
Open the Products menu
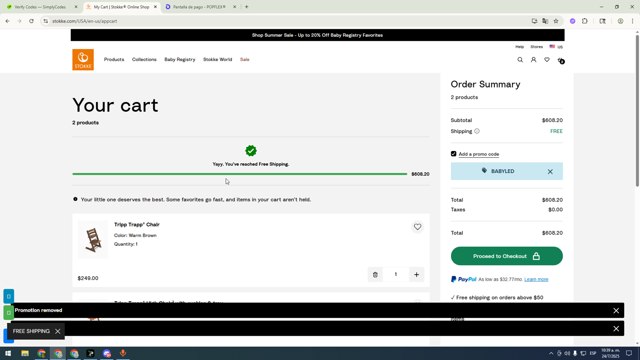point(114,60)
